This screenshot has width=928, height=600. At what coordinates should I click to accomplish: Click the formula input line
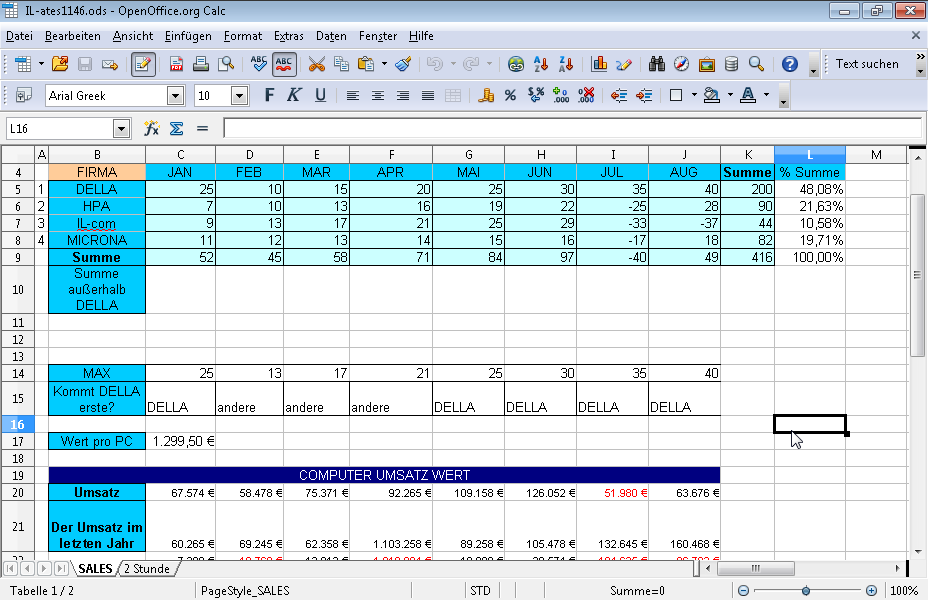point(572,128)
